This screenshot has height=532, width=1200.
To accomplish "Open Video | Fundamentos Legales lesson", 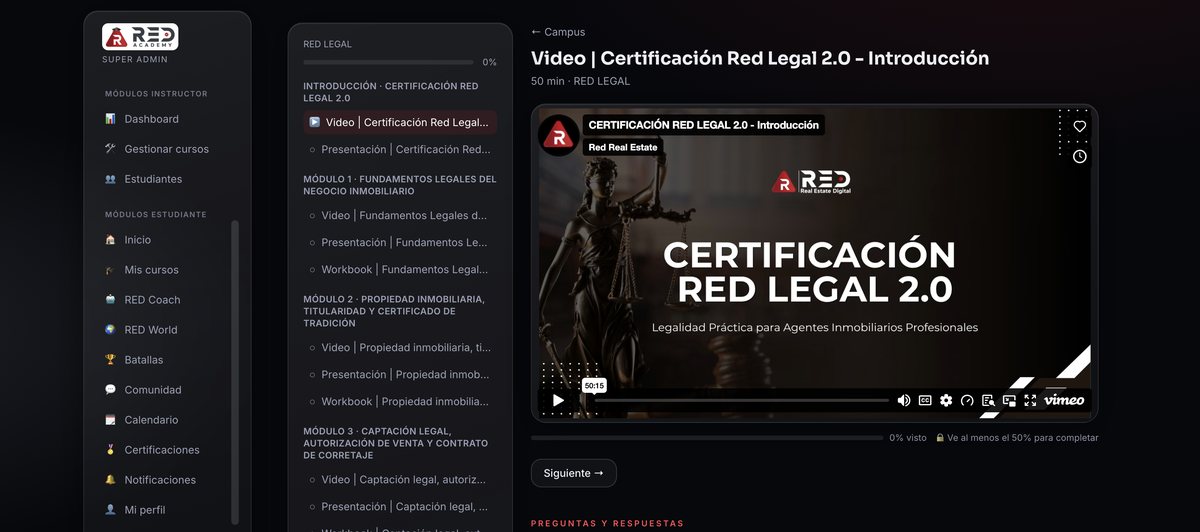I will point(400,215).
